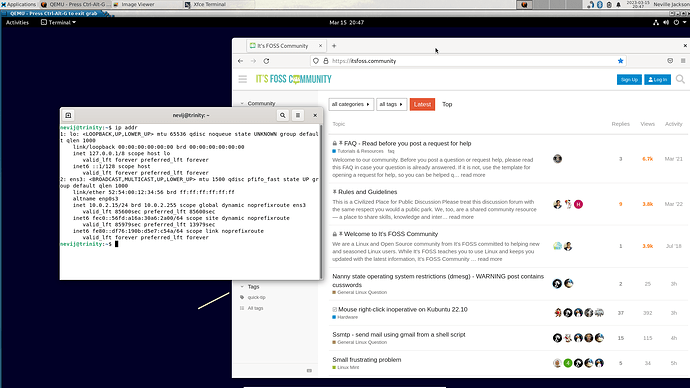Click the GNOME network status icon
Viewport: 690px width, 388px height.
656,22
